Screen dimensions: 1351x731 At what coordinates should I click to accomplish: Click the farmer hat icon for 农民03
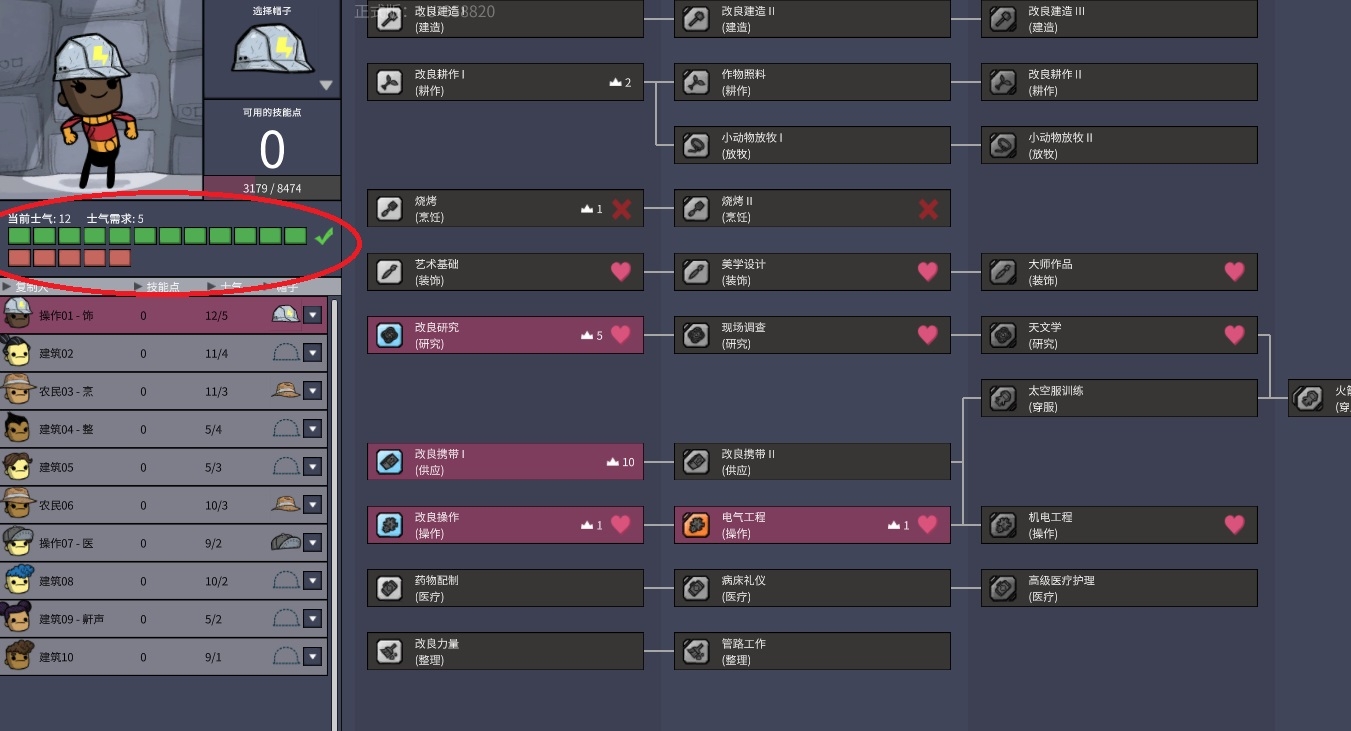pyautogui.click(x=286, y=391)
